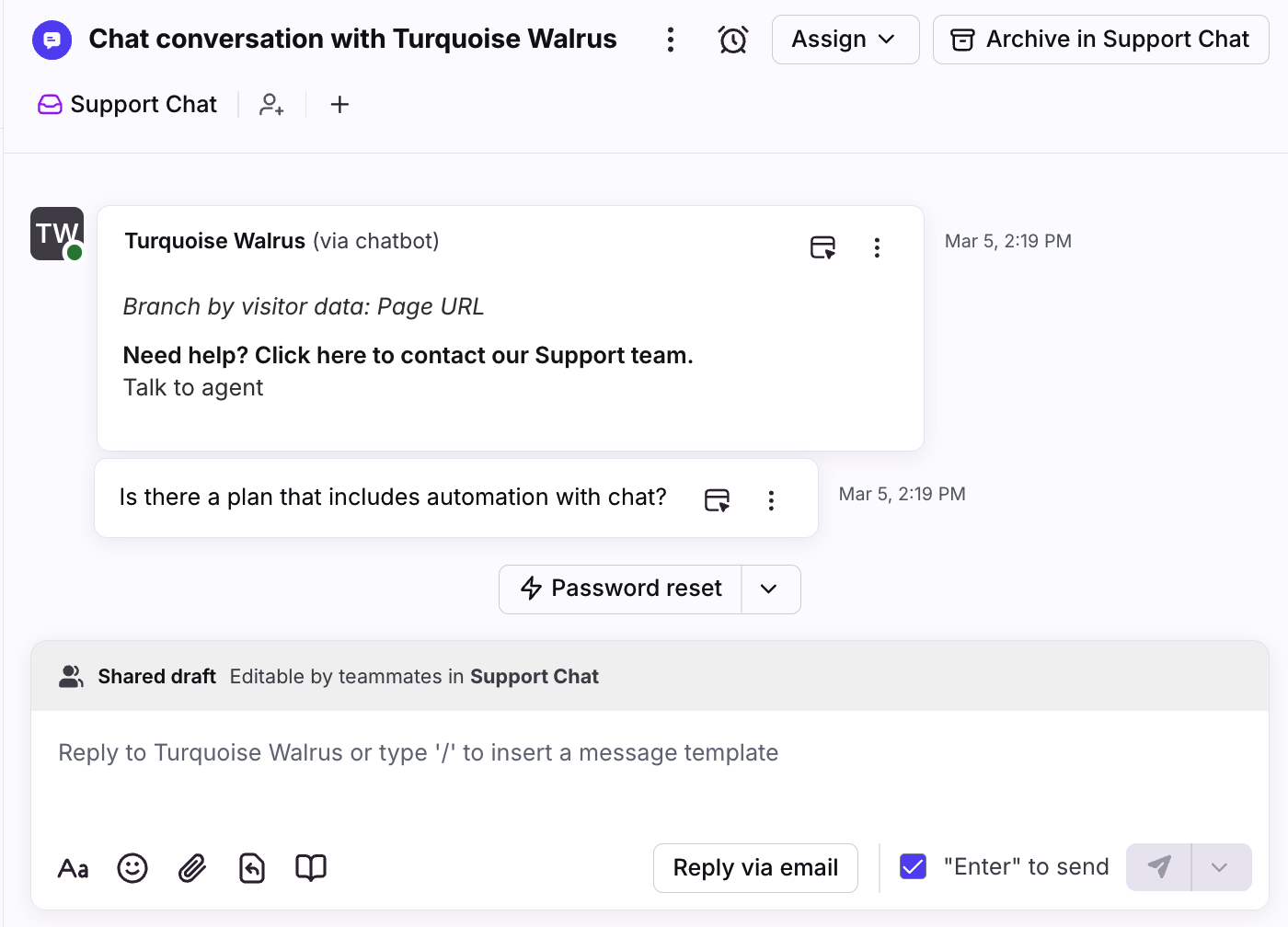Viewport: 1288px width, 927px height.
Task: Click the Turquoise Walrus TW avatar
Action: point(57,234)
